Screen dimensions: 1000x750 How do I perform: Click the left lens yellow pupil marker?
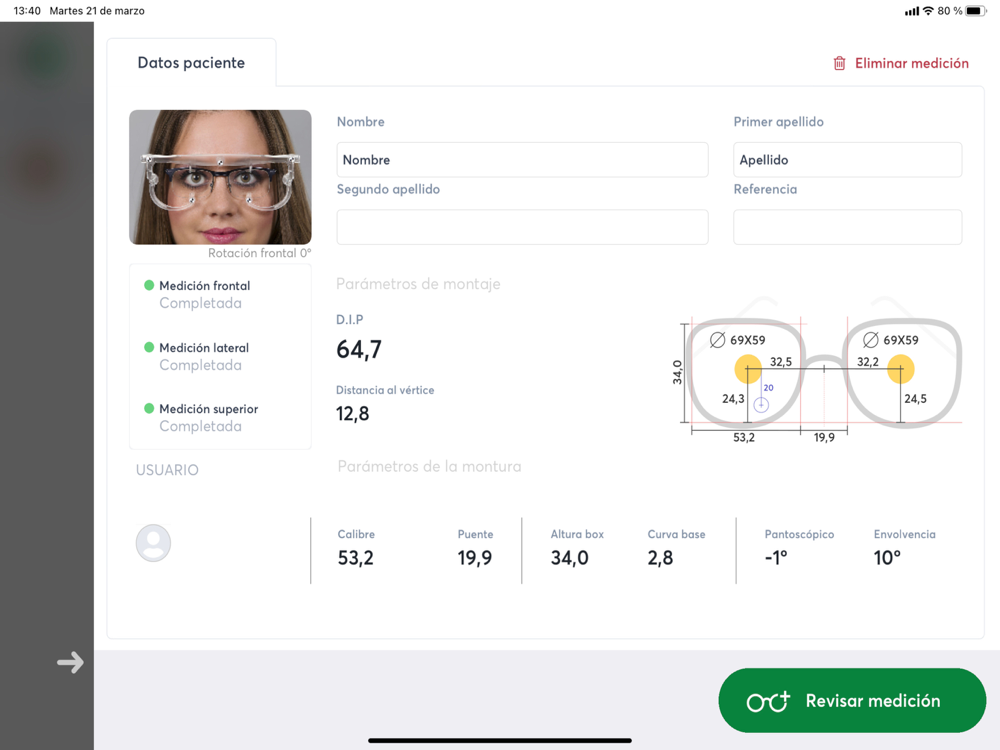(x=748, y=369)
